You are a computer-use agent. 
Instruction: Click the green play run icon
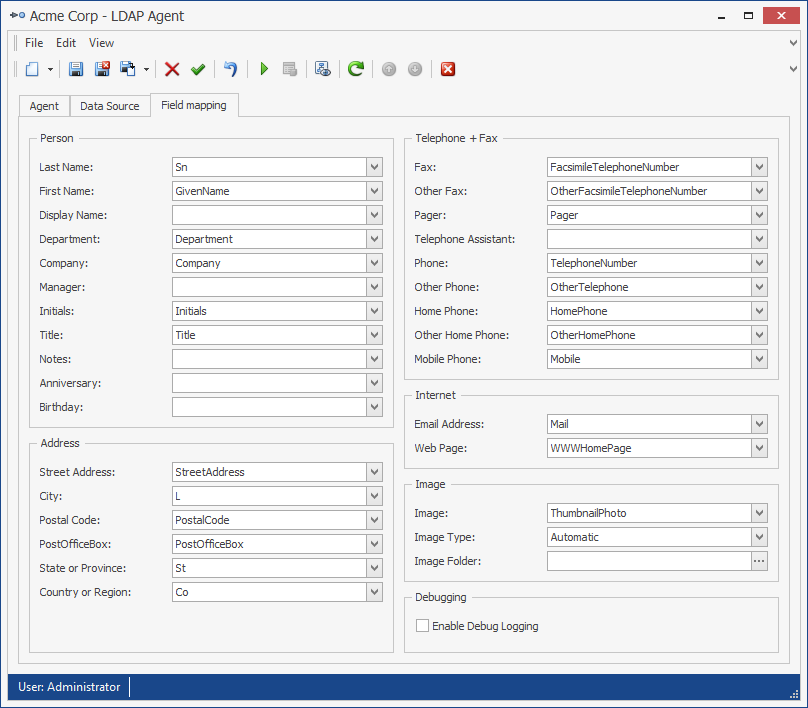[x=264, y=69]
